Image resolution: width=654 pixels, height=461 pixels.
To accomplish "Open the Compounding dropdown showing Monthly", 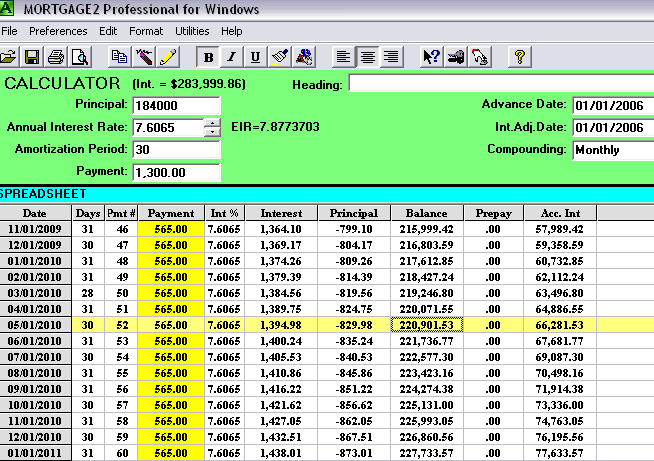I will pyautogui.click(x=612, y=150).
